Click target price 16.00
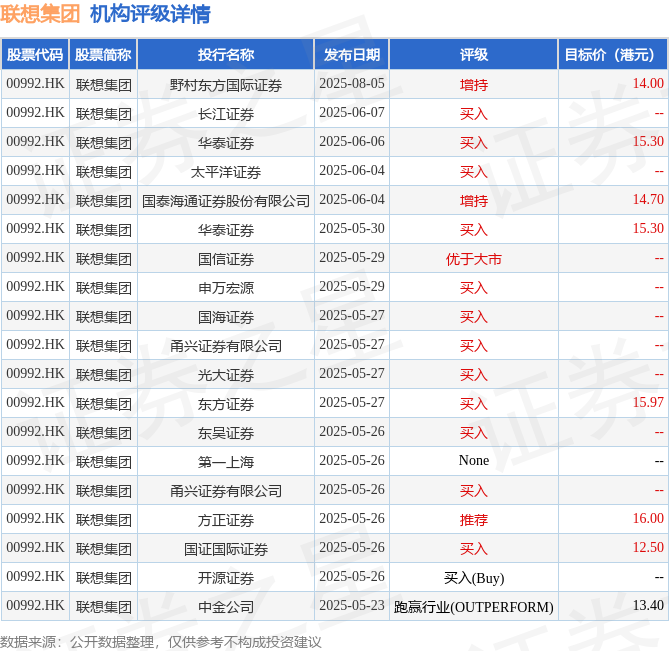Screen dimensions: 669x651 (648, 519)
